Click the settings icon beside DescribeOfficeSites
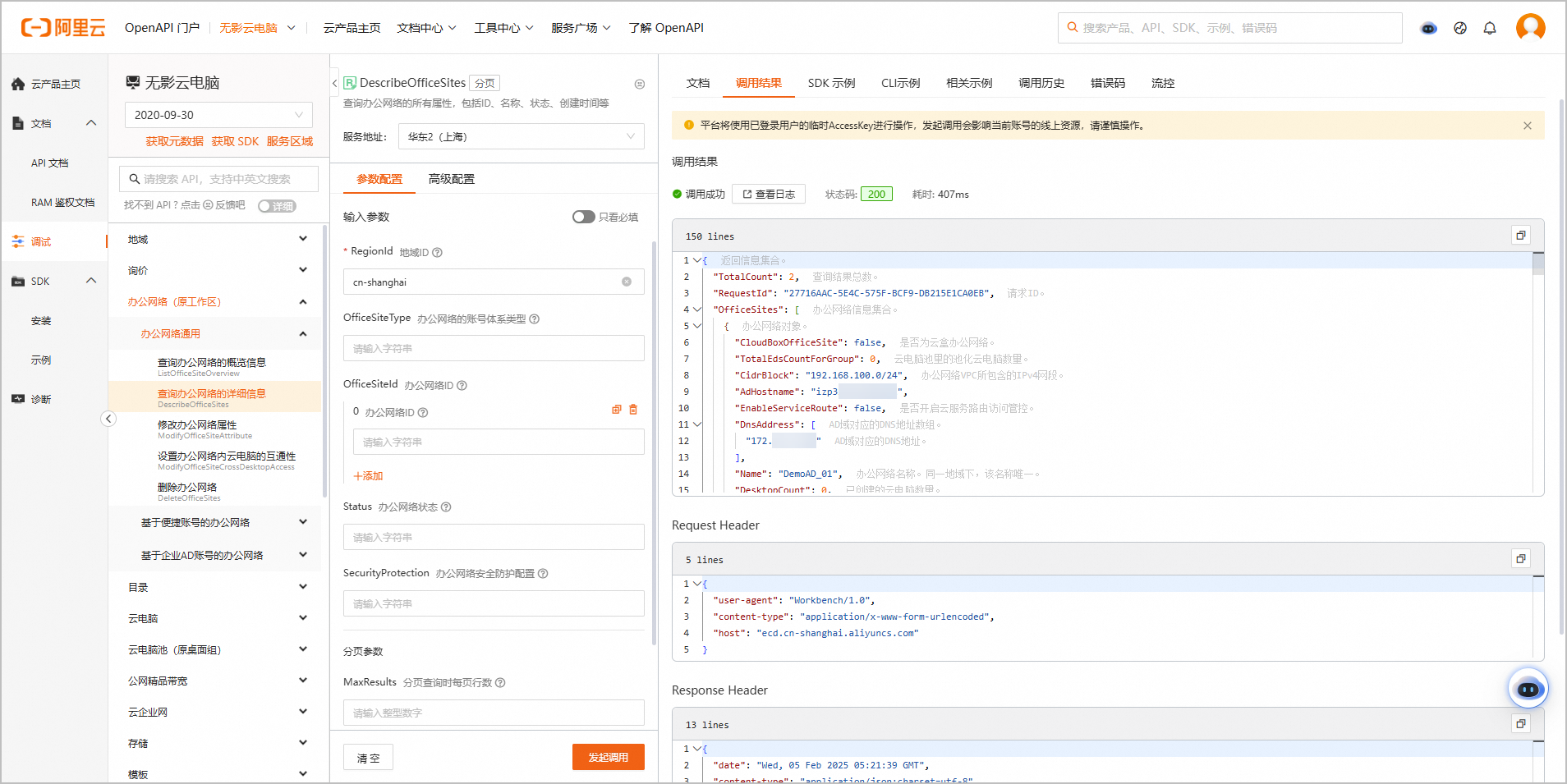This screenshot has width=1567, height=784. pyautogui.click(x=640, y=84)
